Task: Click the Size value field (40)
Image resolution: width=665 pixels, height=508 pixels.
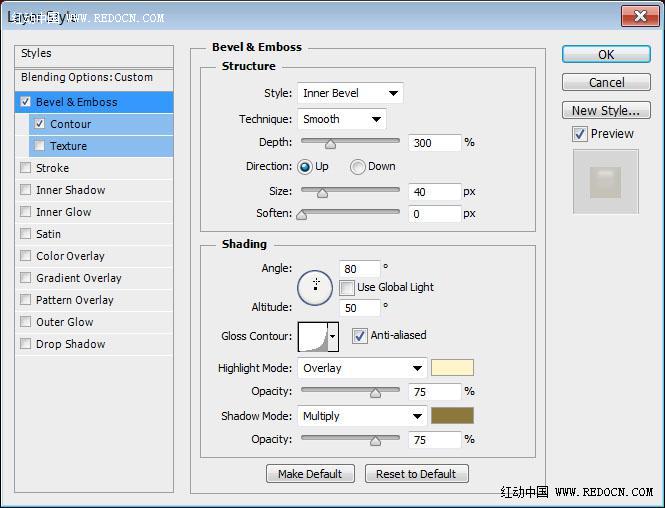Action: coord(434,192)
